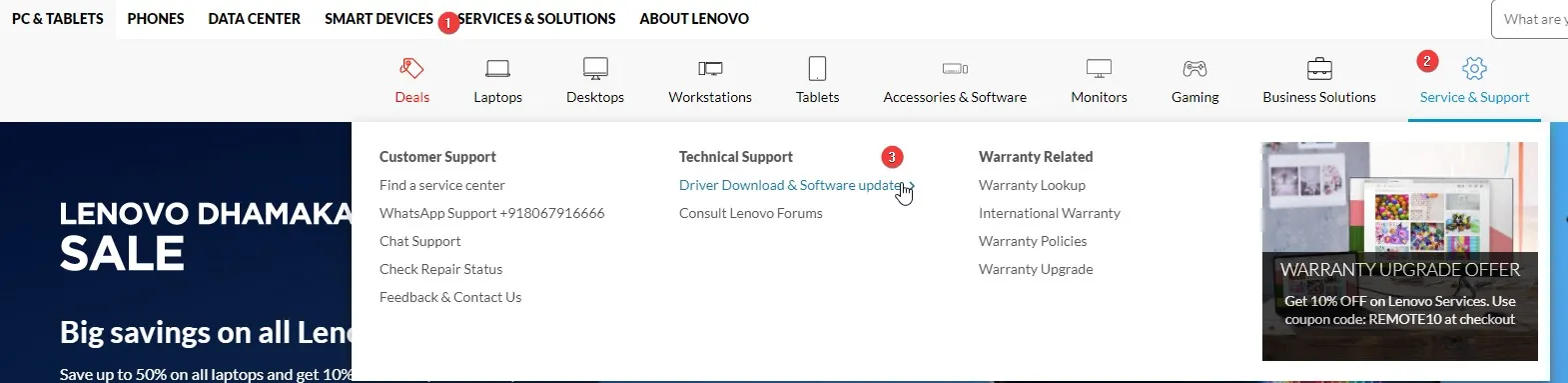
Task: Open Warranty Policies link
Action: coord(1033,241)
